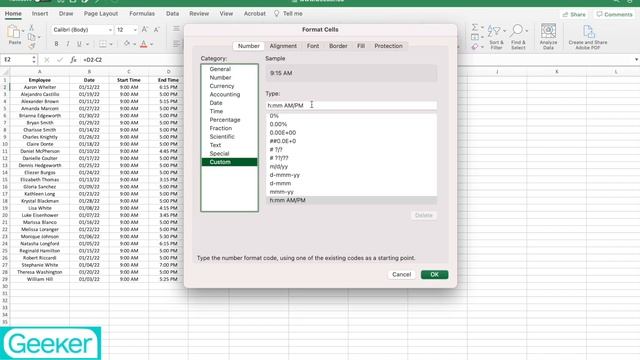Click the Cut scissors icon
Image resolution: width=640 pixels, height=360 pixels.
[31, 28]
